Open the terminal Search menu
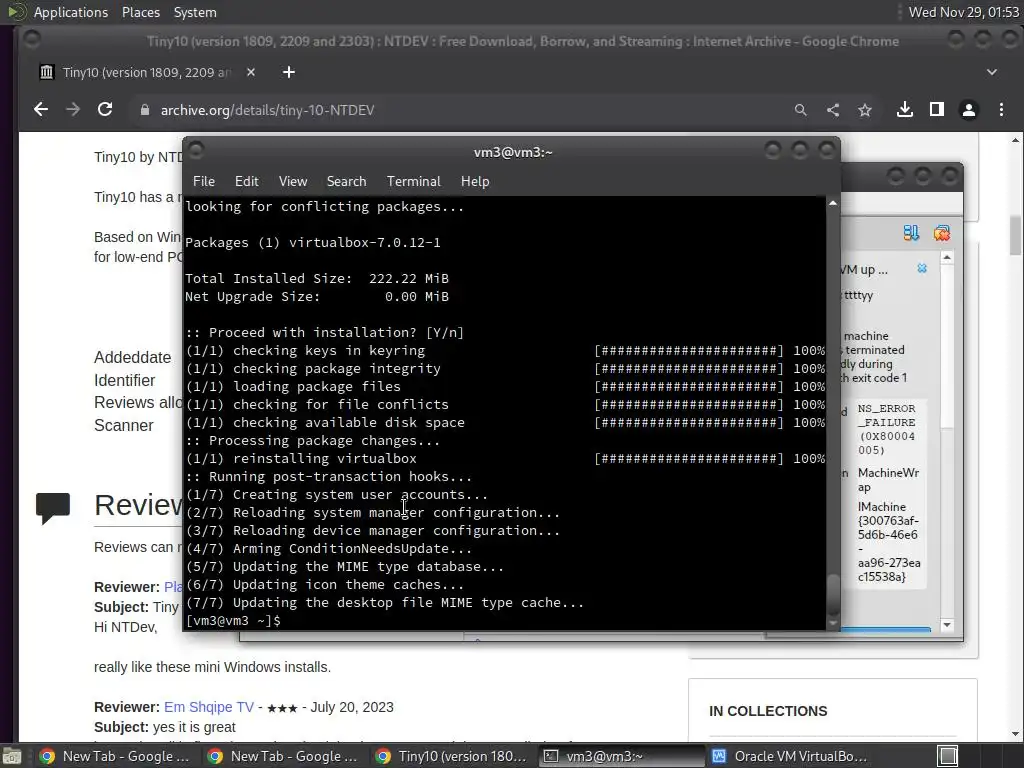The height and width of the screenshot is (768, 1024). (346, 181)
